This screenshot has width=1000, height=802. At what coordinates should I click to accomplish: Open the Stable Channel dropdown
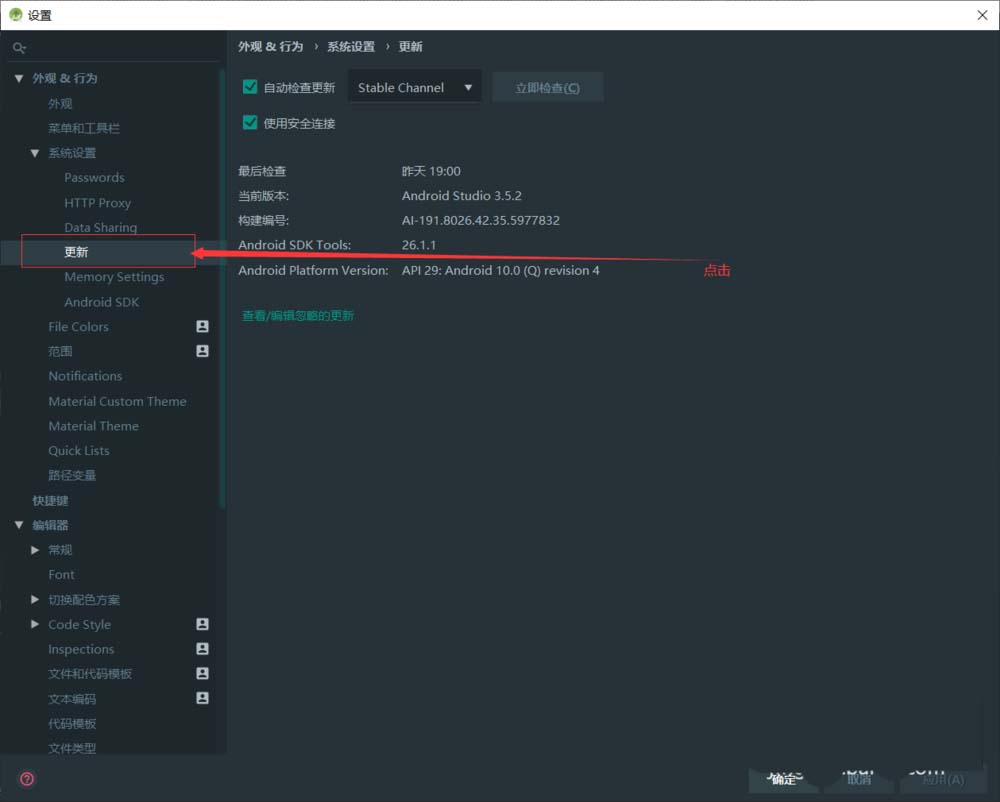[415, 87]
